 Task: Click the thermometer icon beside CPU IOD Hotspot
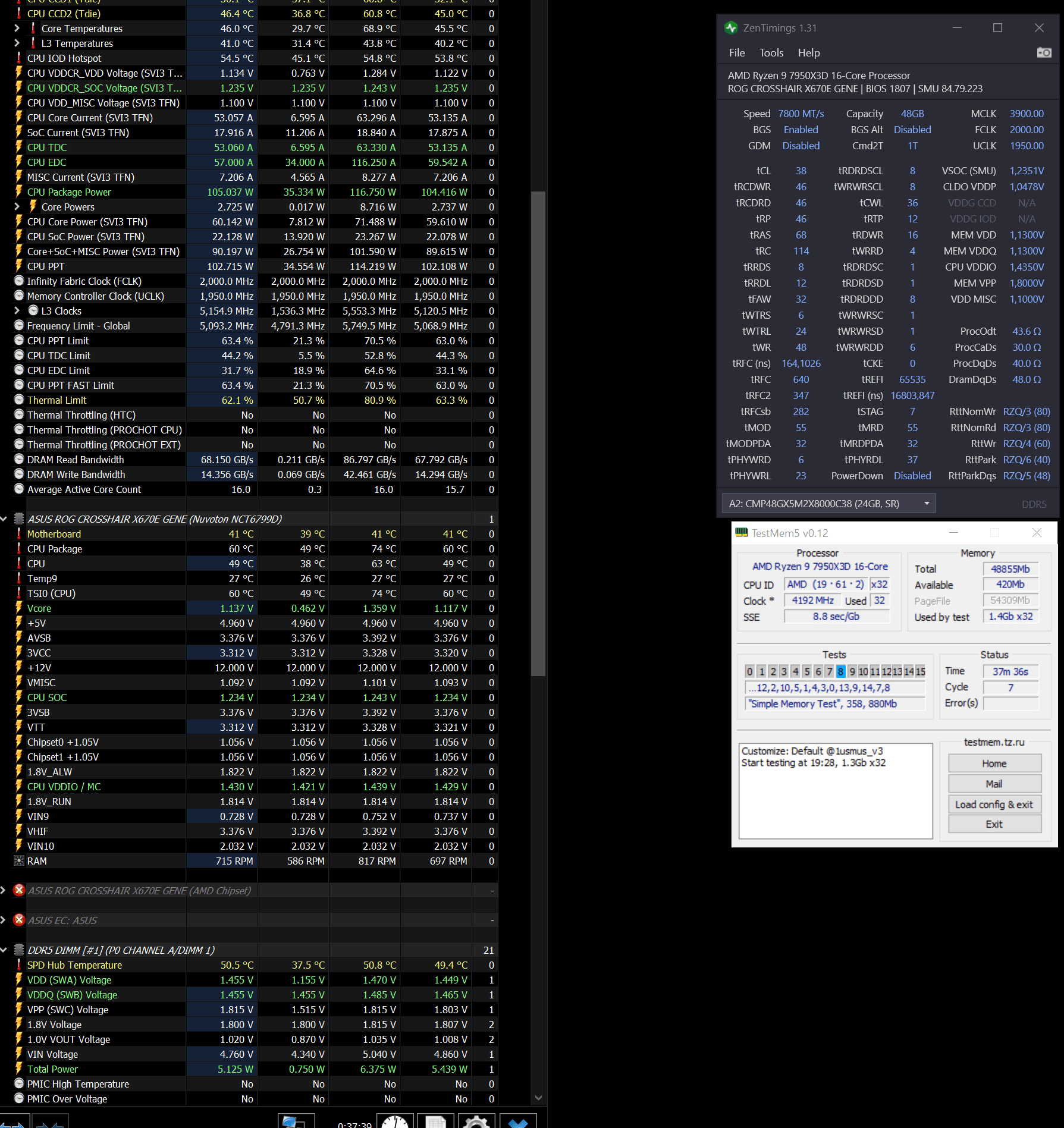(19, 58)
